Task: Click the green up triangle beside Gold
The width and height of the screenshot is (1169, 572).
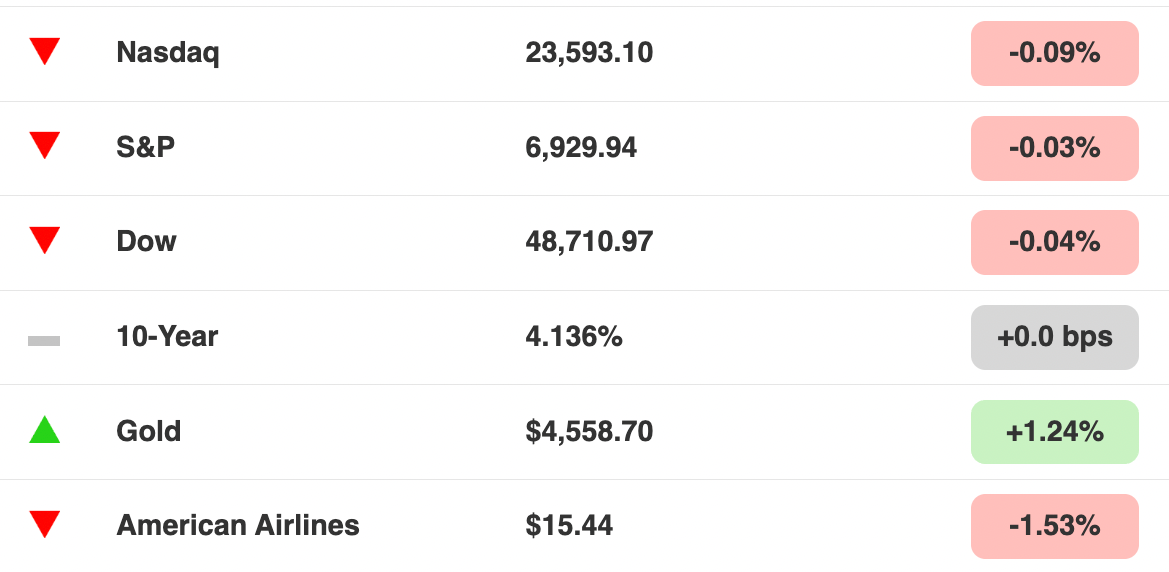Action: click(44, 430)
